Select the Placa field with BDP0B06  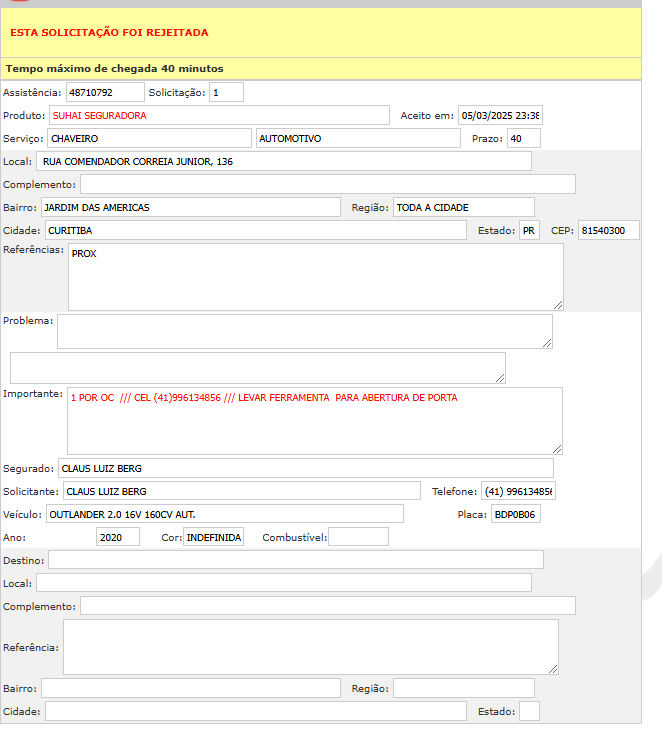pyautogui.click(x=515, y=514)
